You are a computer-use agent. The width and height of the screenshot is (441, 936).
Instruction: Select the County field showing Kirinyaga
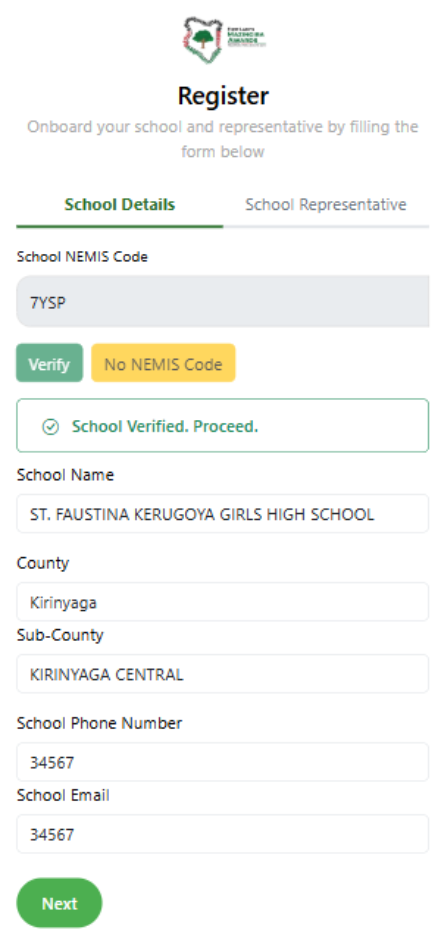tap(223, 602)
